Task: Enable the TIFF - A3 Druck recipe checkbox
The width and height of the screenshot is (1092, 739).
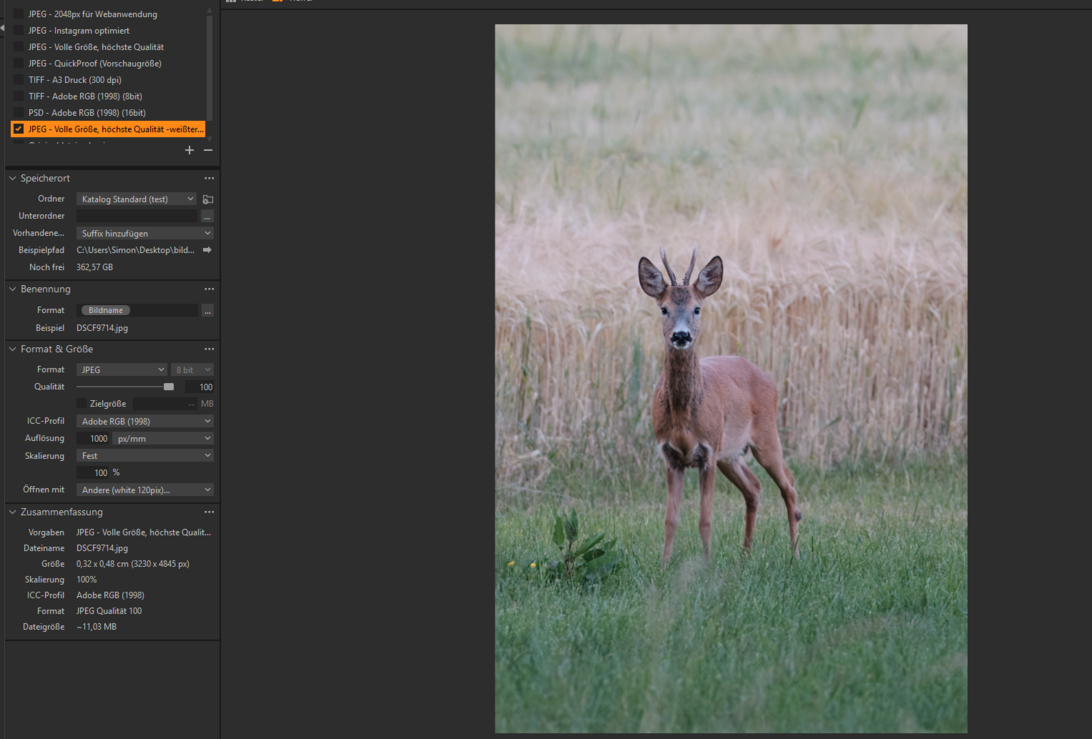Action: pos(18,80)
